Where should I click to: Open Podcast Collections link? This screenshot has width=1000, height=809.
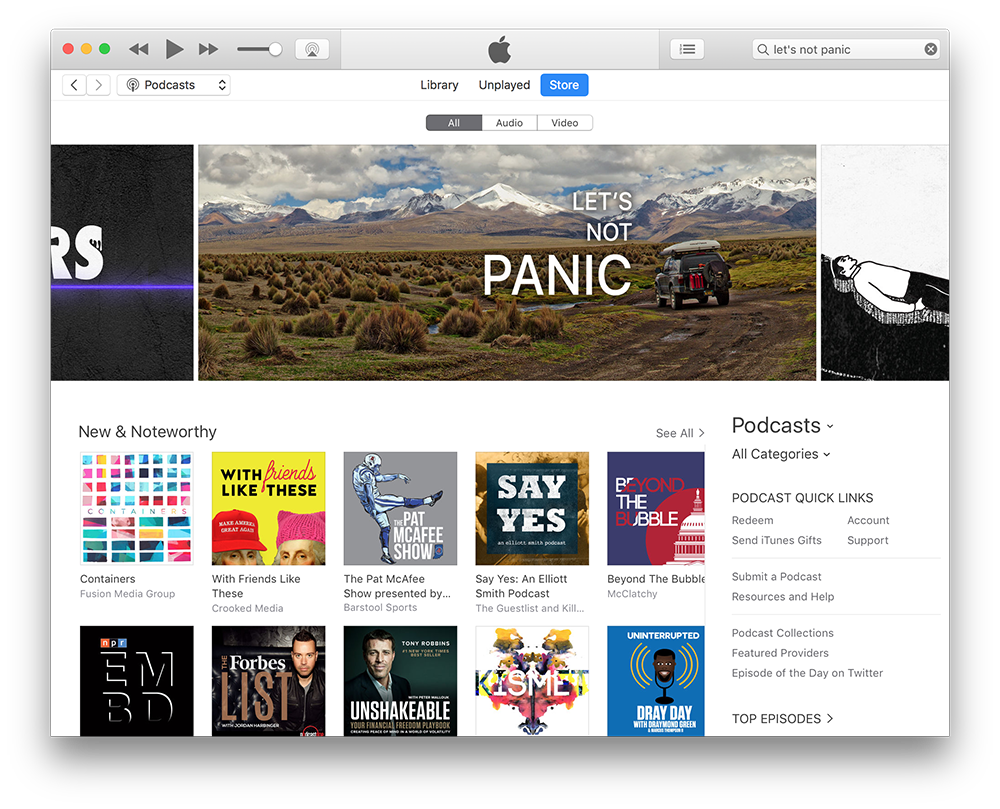(x=783, y=633)
